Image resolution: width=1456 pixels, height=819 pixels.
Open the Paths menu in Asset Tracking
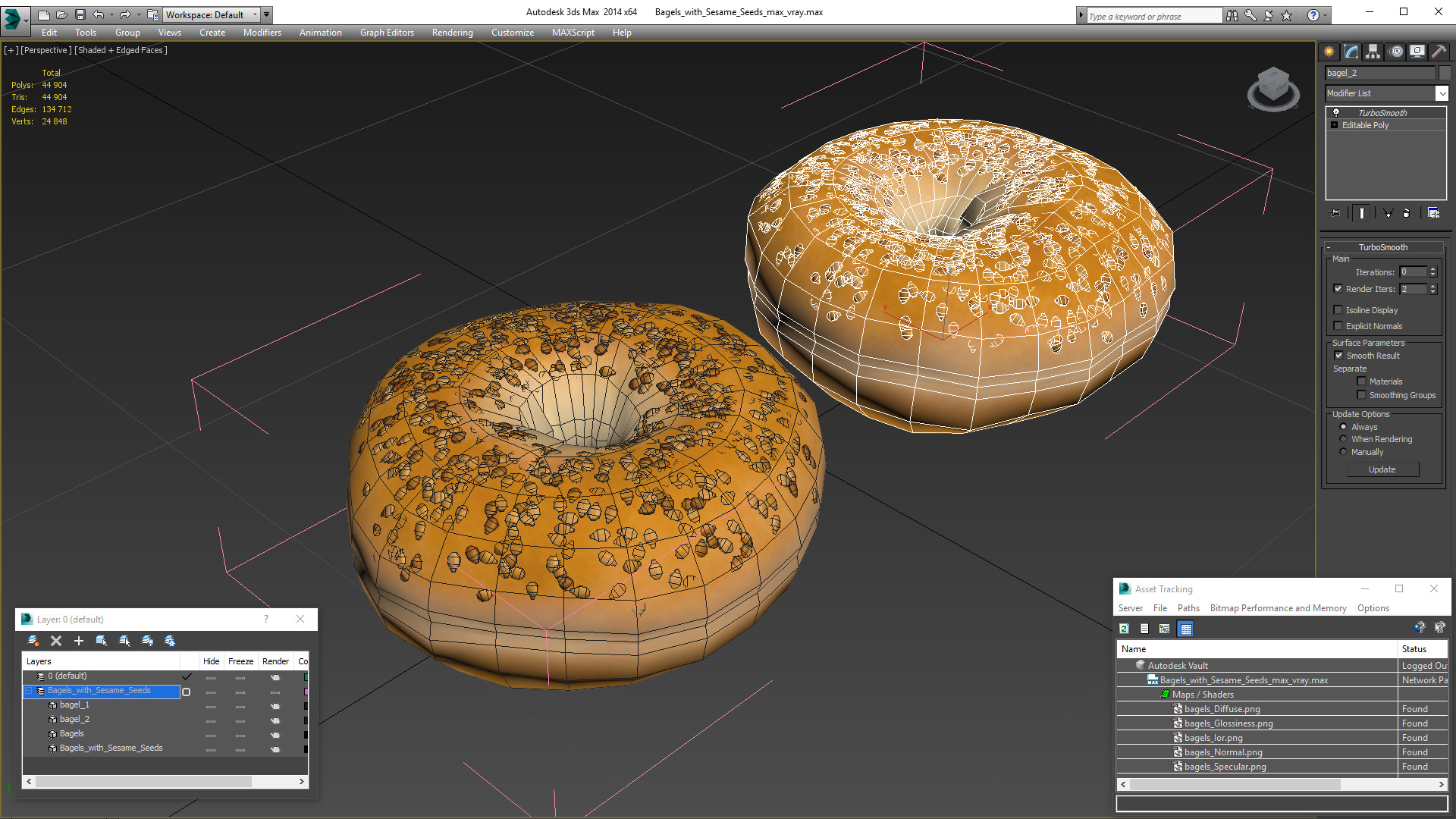pyautogui.click(x=1188, y=608)
